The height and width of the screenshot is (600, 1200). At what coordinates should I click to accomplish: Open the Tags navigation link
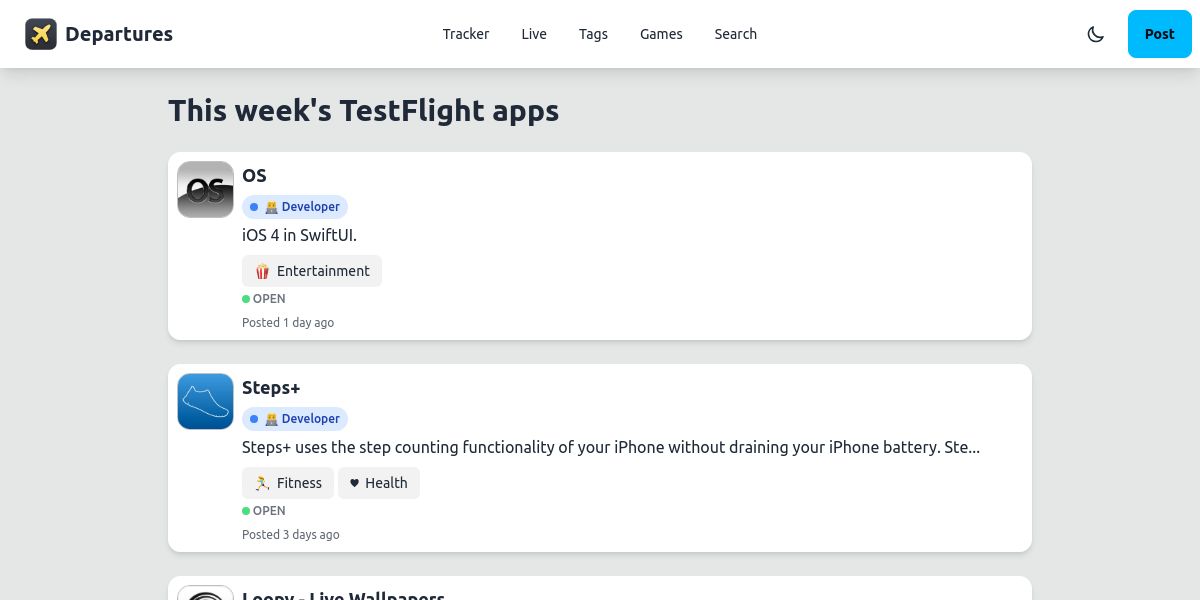click(x=593, y=34)
